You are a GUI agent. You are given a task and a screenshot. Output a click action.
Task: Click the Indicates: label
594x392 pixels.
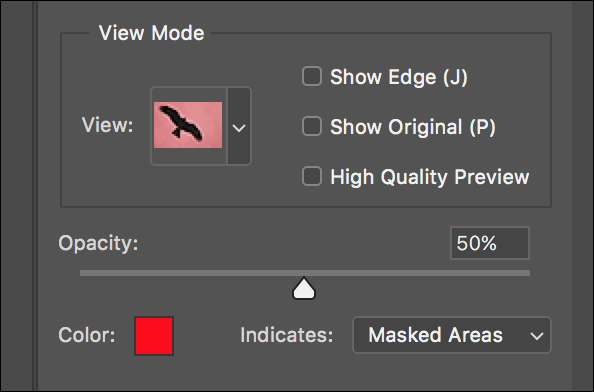[287, 336]
